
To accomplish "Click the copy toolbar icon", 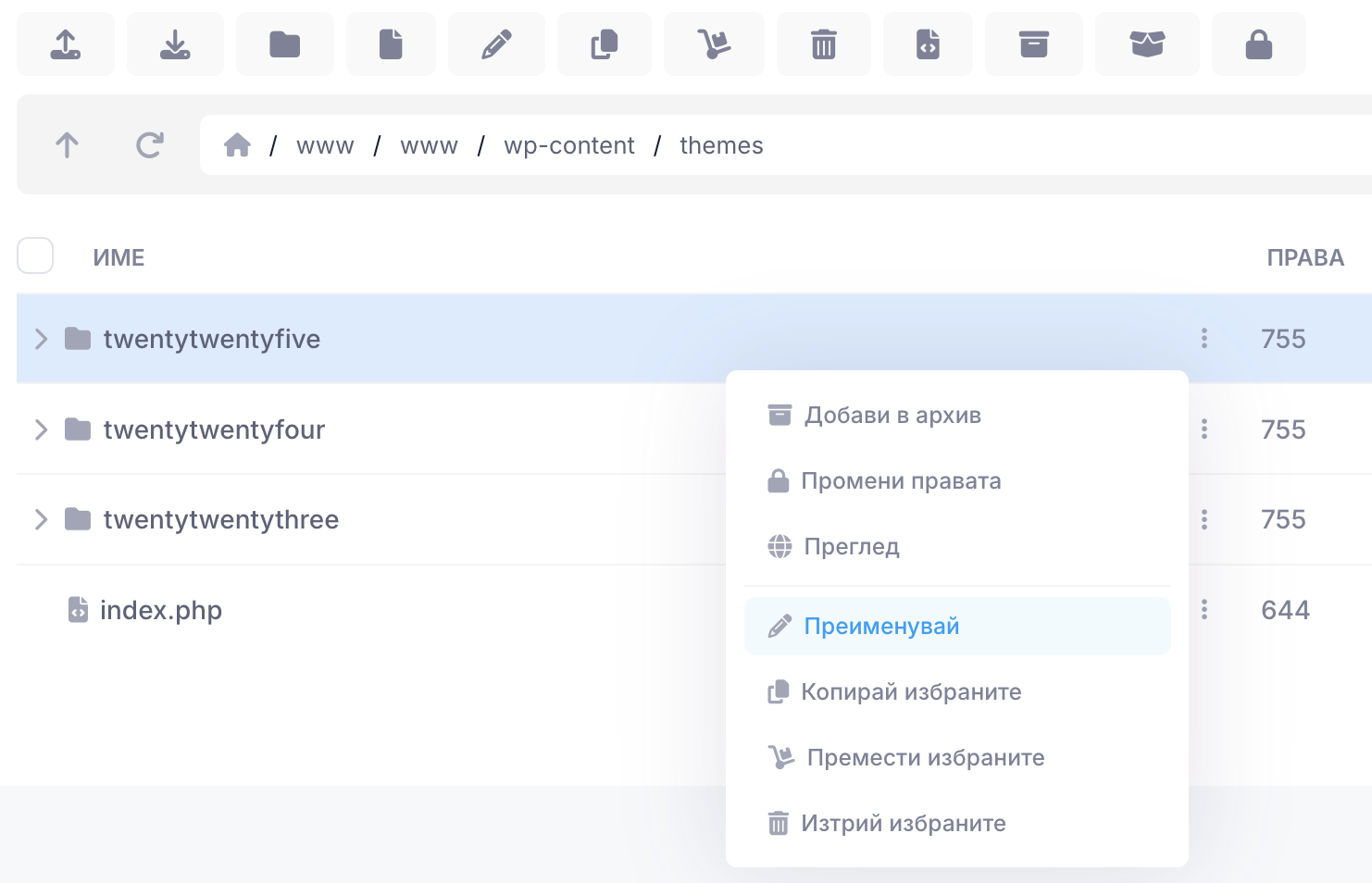I will [605, 44].
